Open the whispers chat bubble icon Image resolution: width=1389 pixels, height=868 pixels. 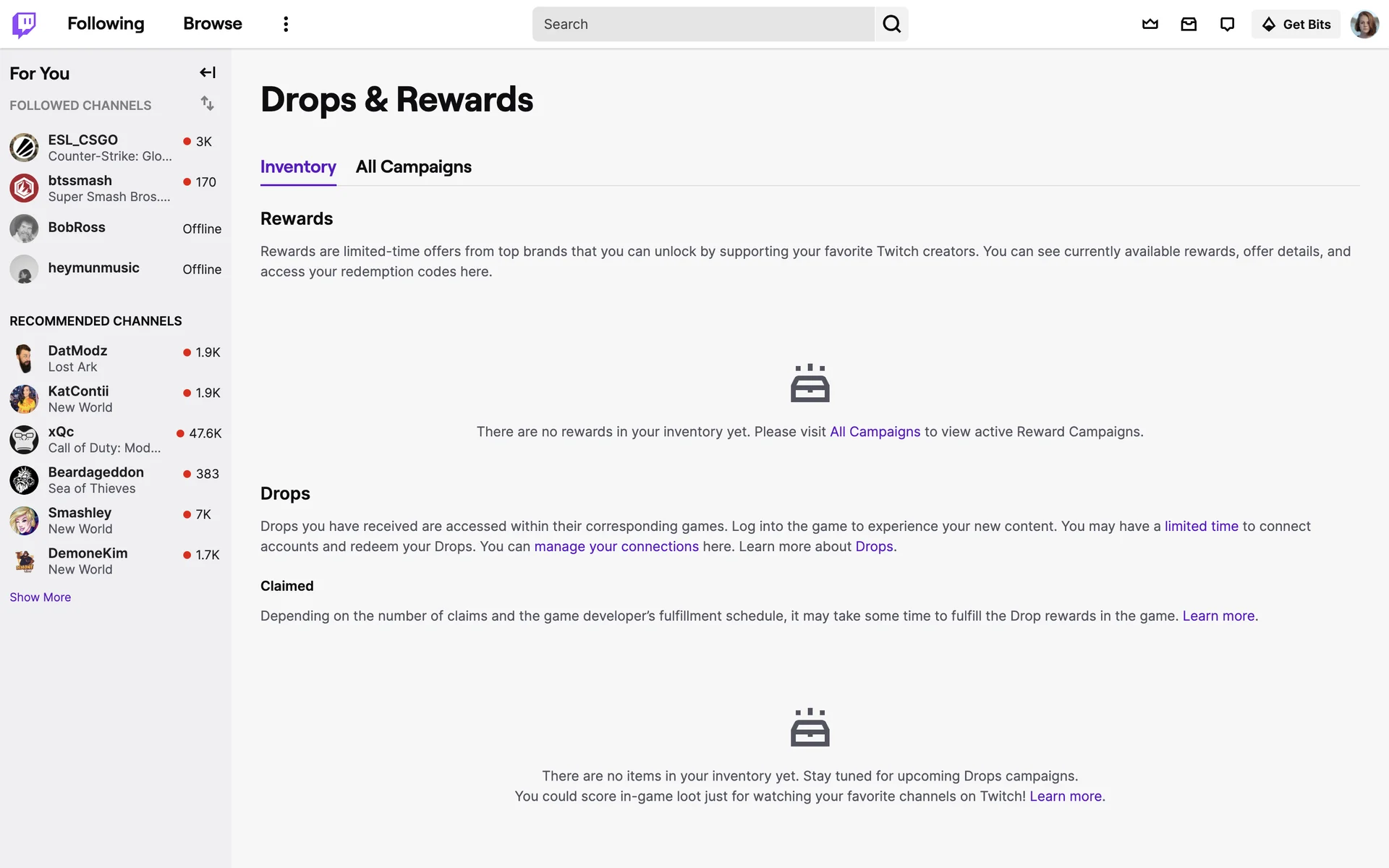(1227, 25)
